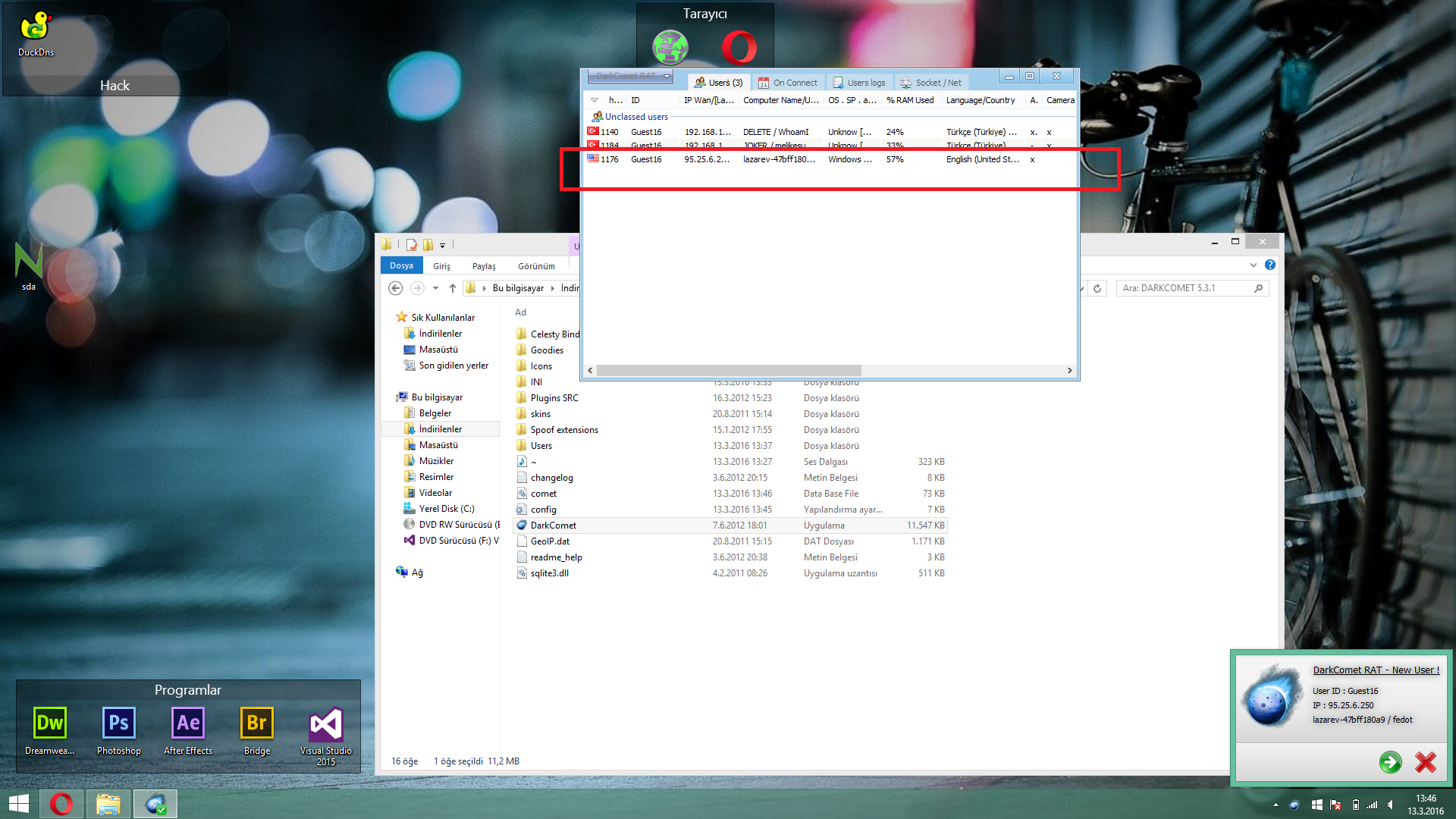Click the File Explorer taskbar icon
Viewport: 1456px width, 819px height.
[108, 804]
